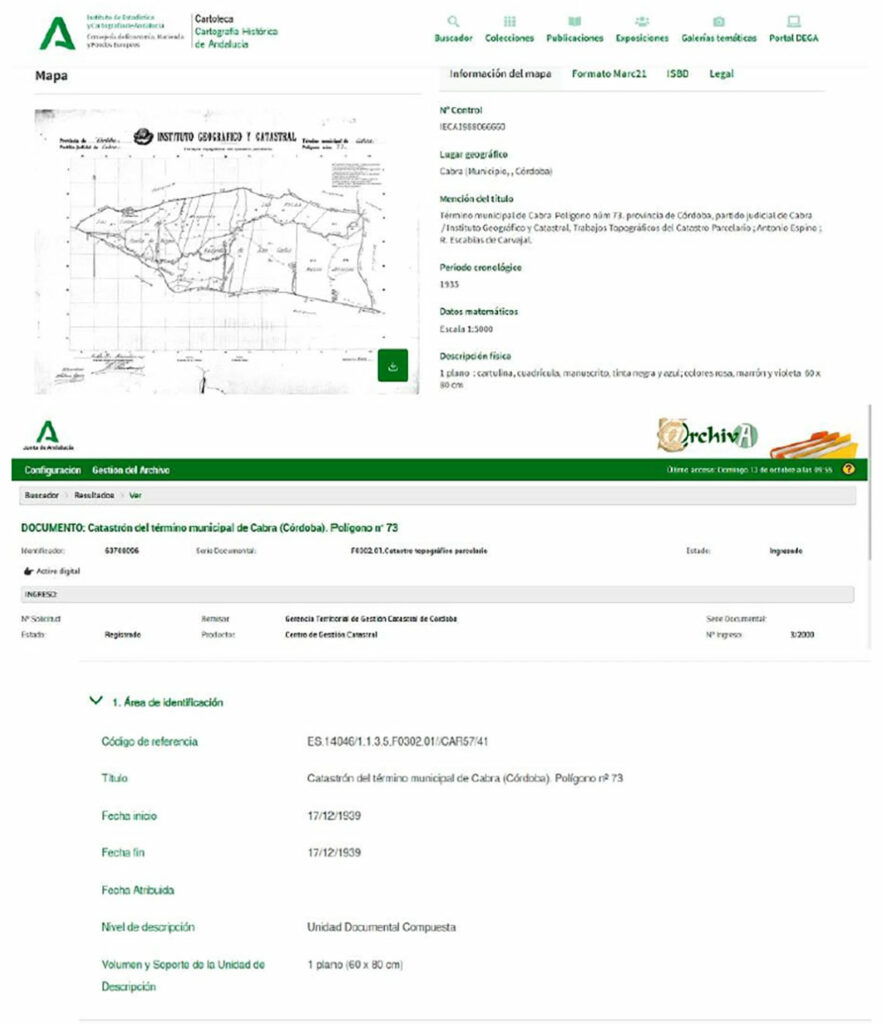Click the Ver breadcrumb
This screenshot has width=883, height=1024.
click(135, 496)
